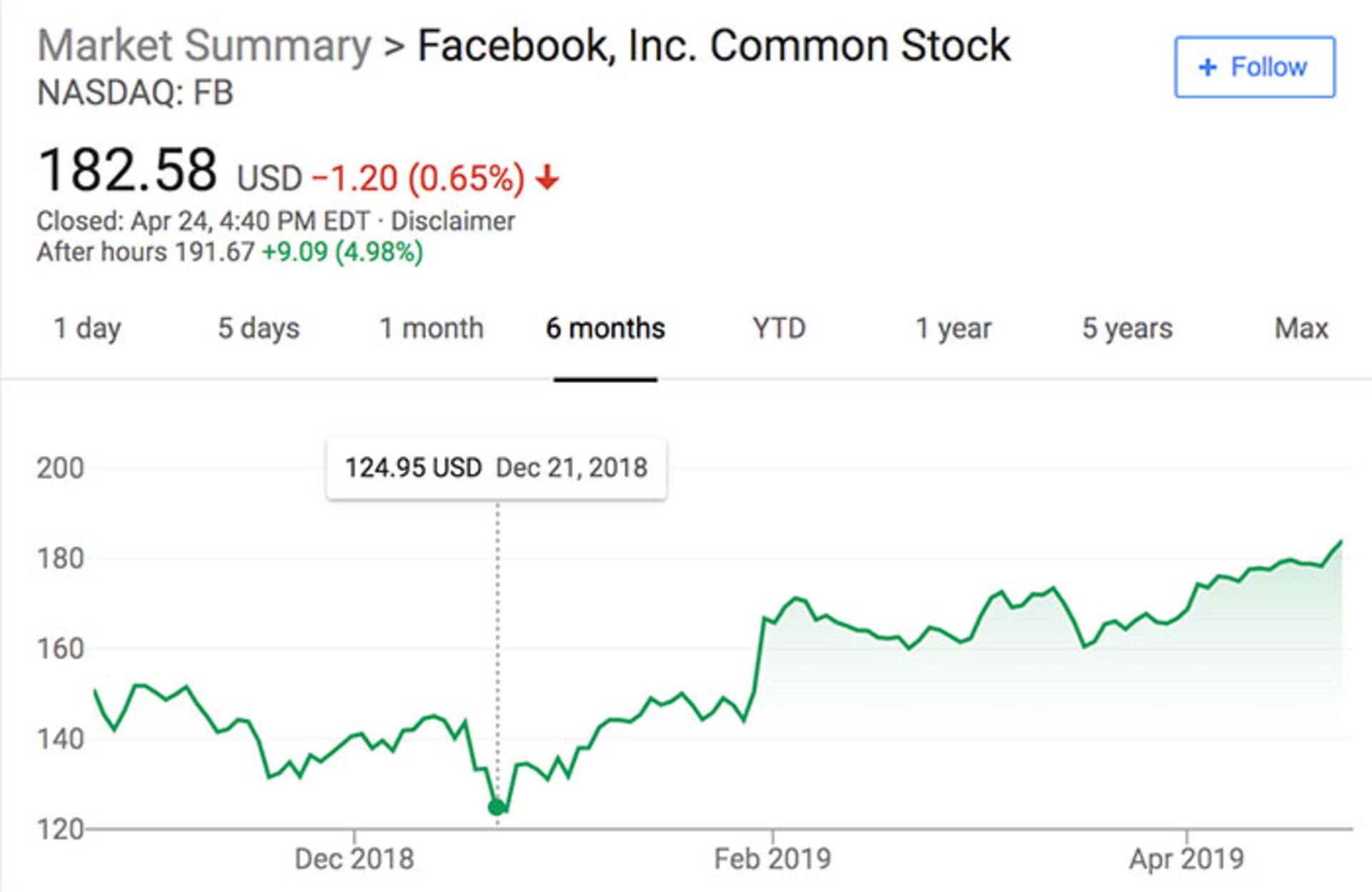Screen dimensions: 1372x892
Task: Open the Disclaimer link
Action: pos(453,222)
